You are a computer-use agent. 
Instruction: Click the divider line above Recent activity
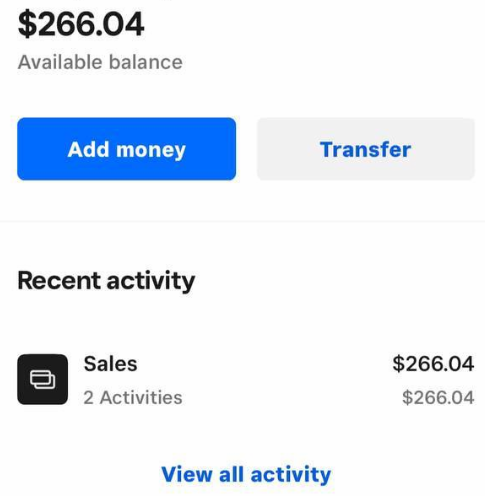(x=242, y=221)
